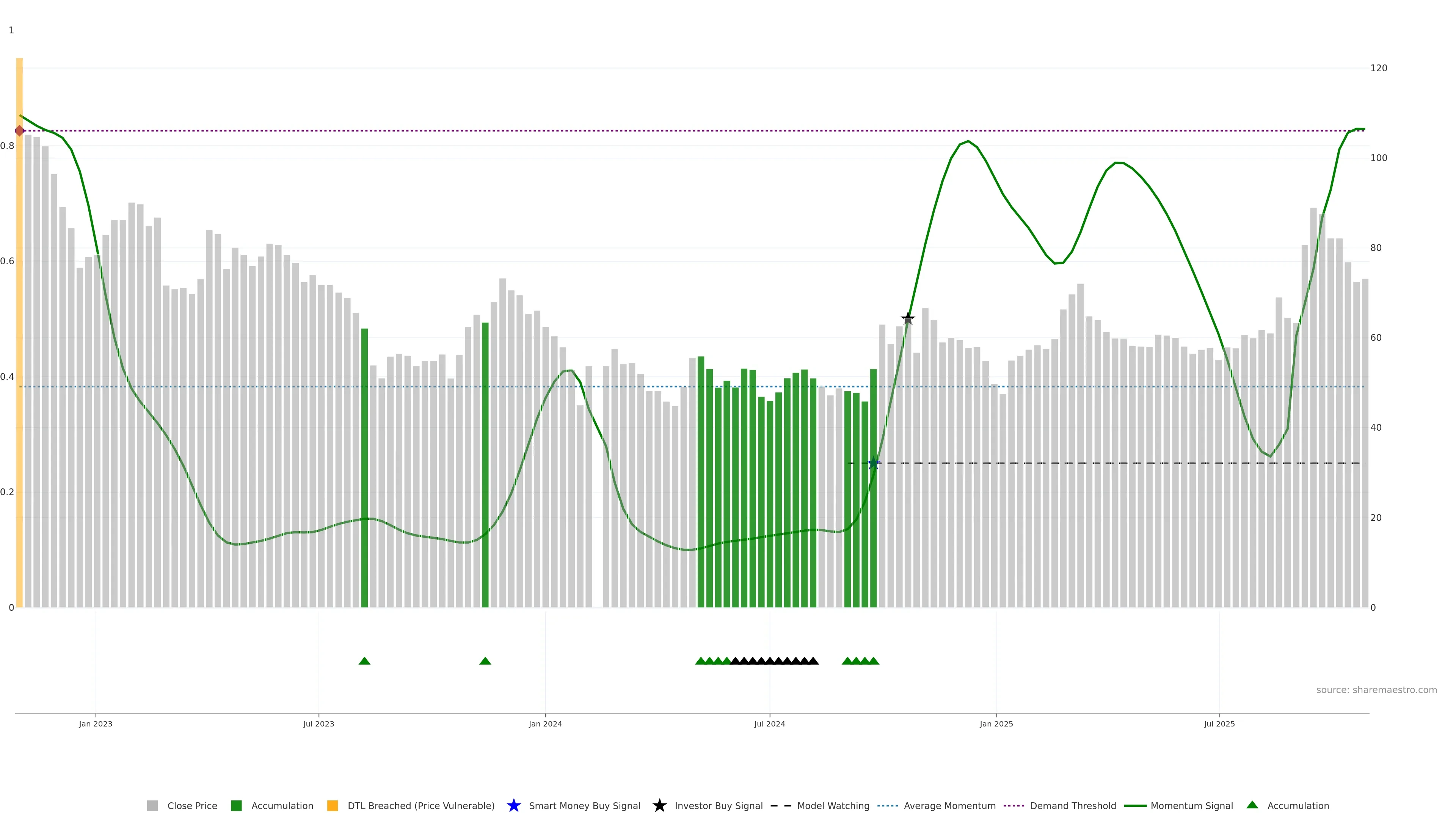Click the Jul 2024 axis label
The height and width of the screenshot is (819, 1456).
tap(769, 723)
